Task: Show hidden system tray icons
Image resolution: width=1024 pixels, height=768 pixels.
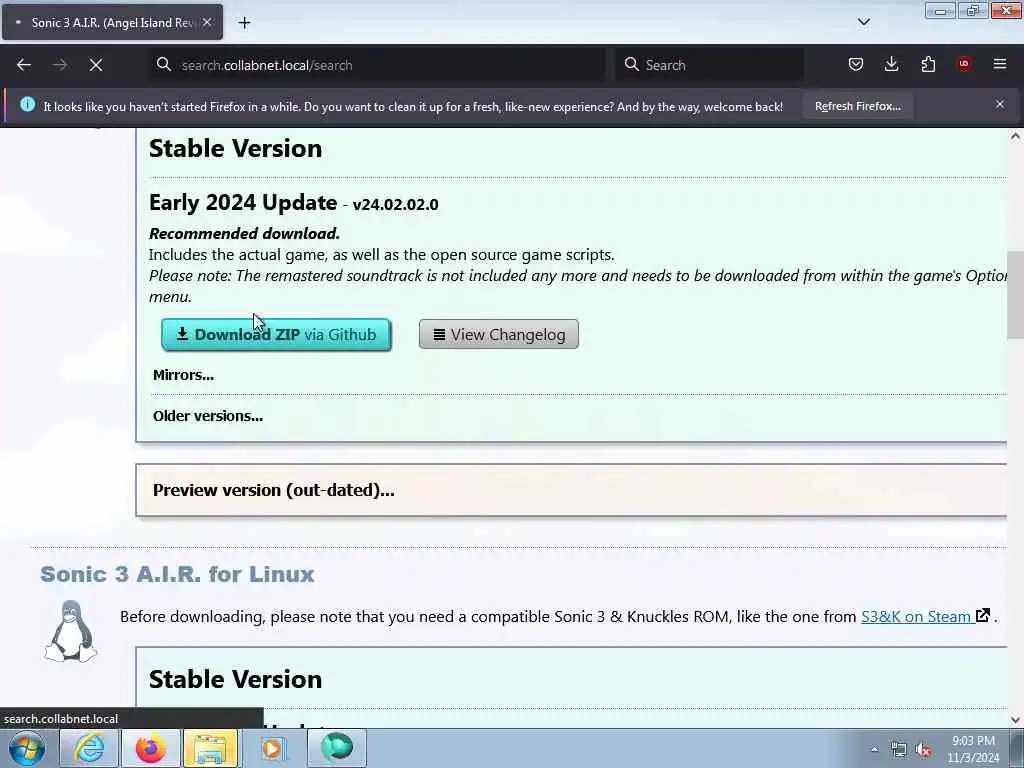Action: tap(874, 749)
